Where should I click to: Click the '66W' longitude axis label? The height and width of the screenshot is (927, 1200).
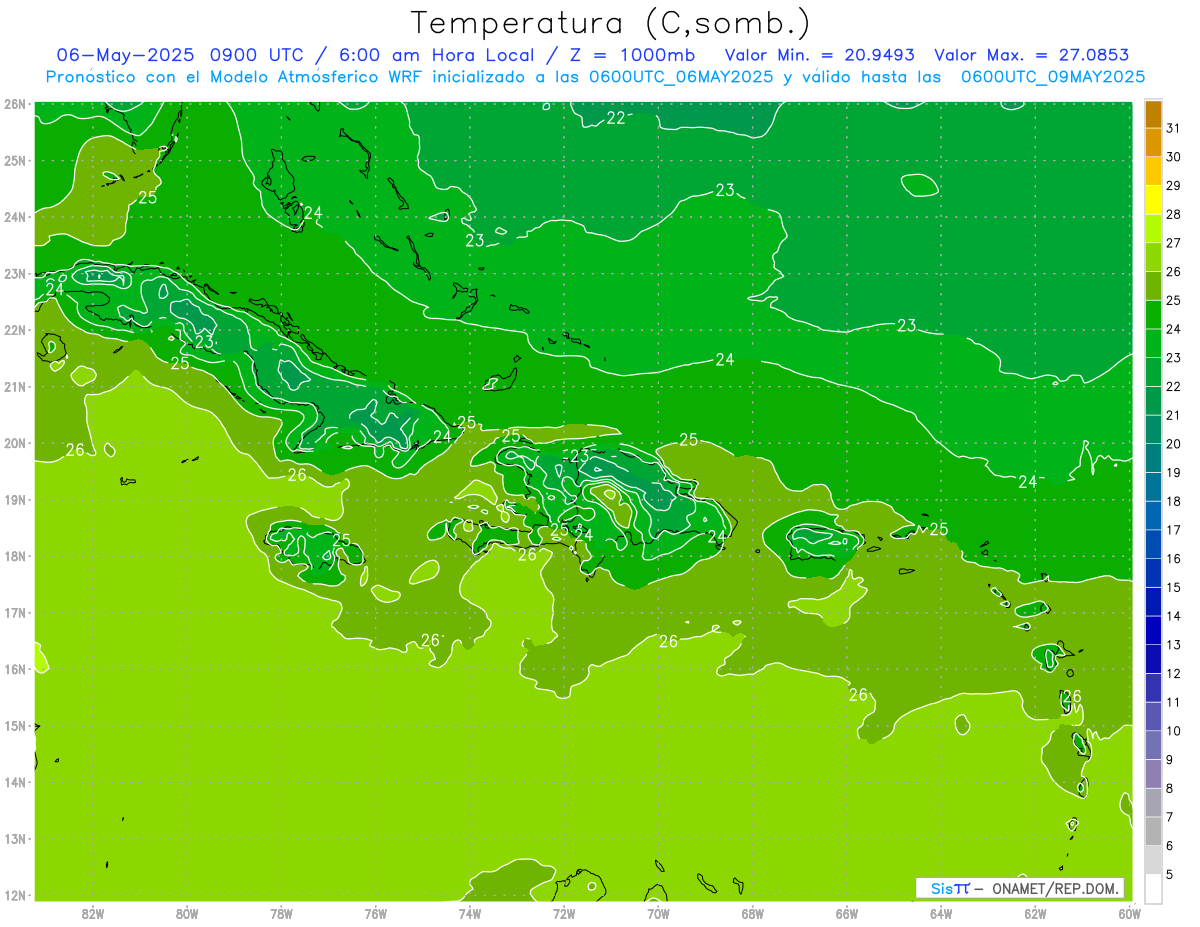click(x=847, y=913)
